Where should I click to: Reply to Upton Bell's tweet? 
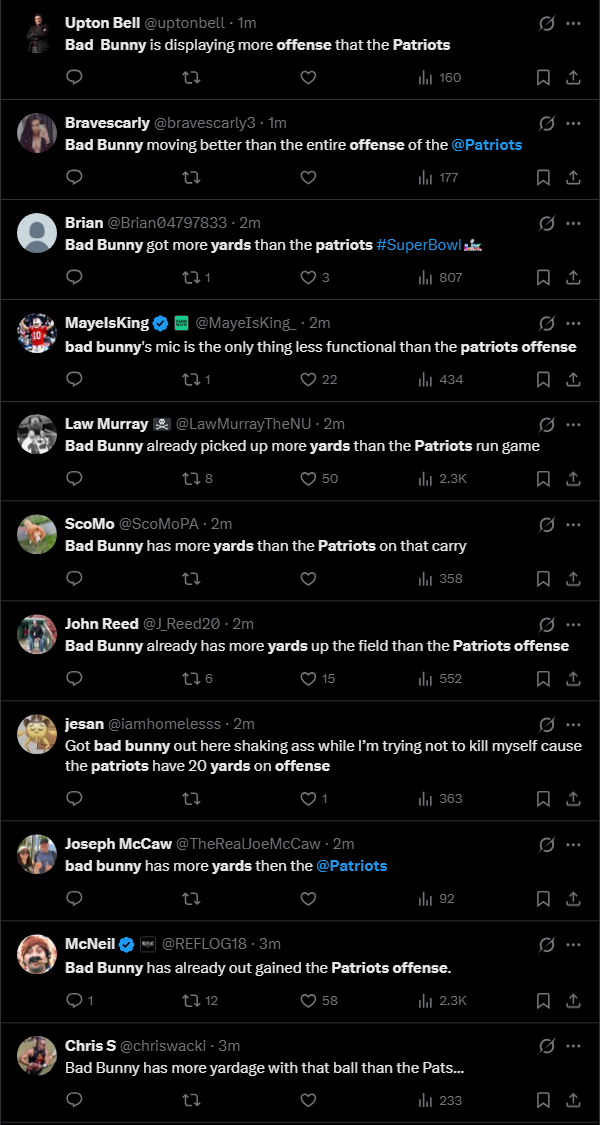pos(74,77)
